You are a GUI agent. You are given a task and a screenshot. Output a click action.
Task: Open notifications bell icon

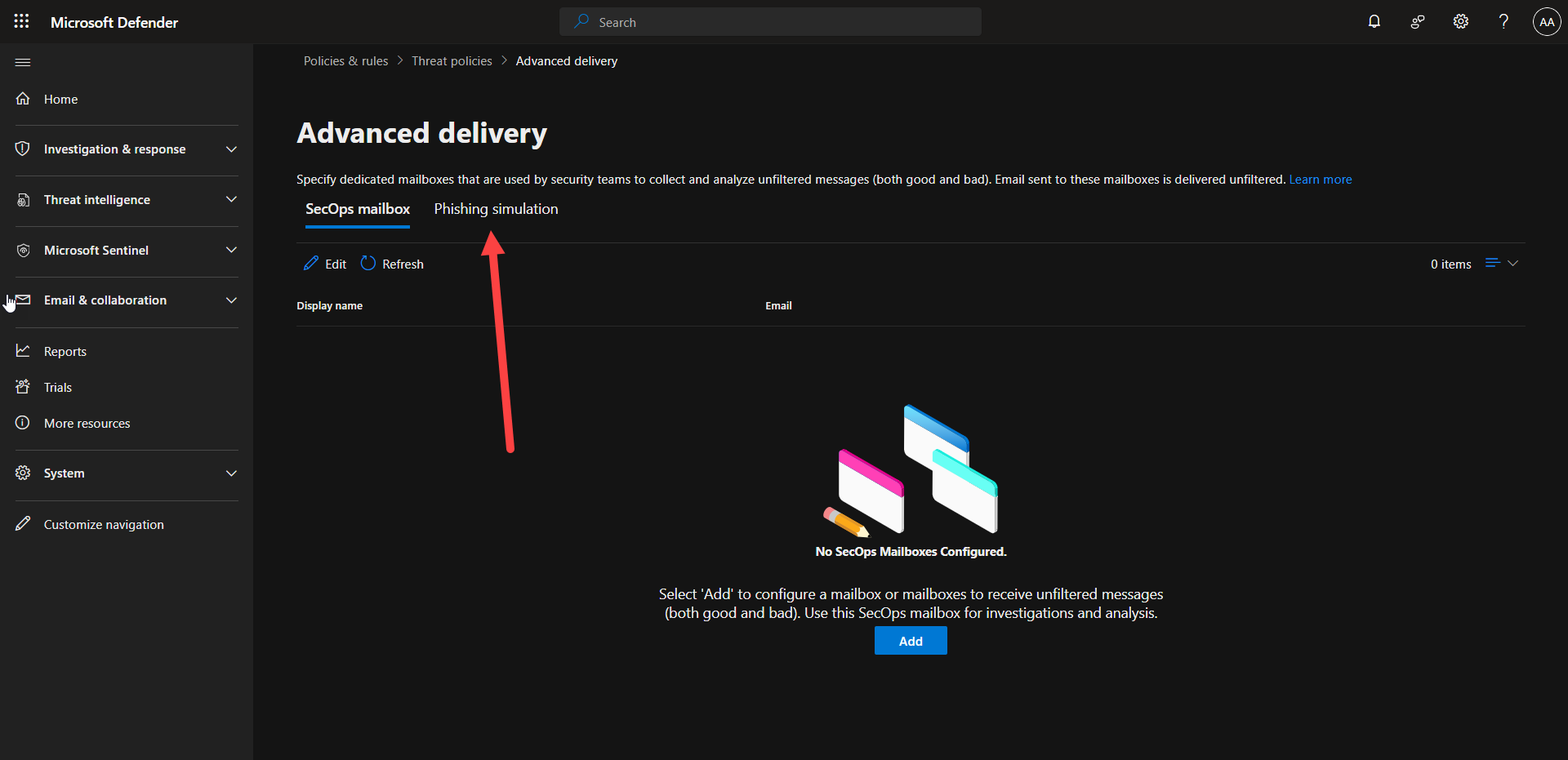pyautogui.click(x=1374, y=22)
